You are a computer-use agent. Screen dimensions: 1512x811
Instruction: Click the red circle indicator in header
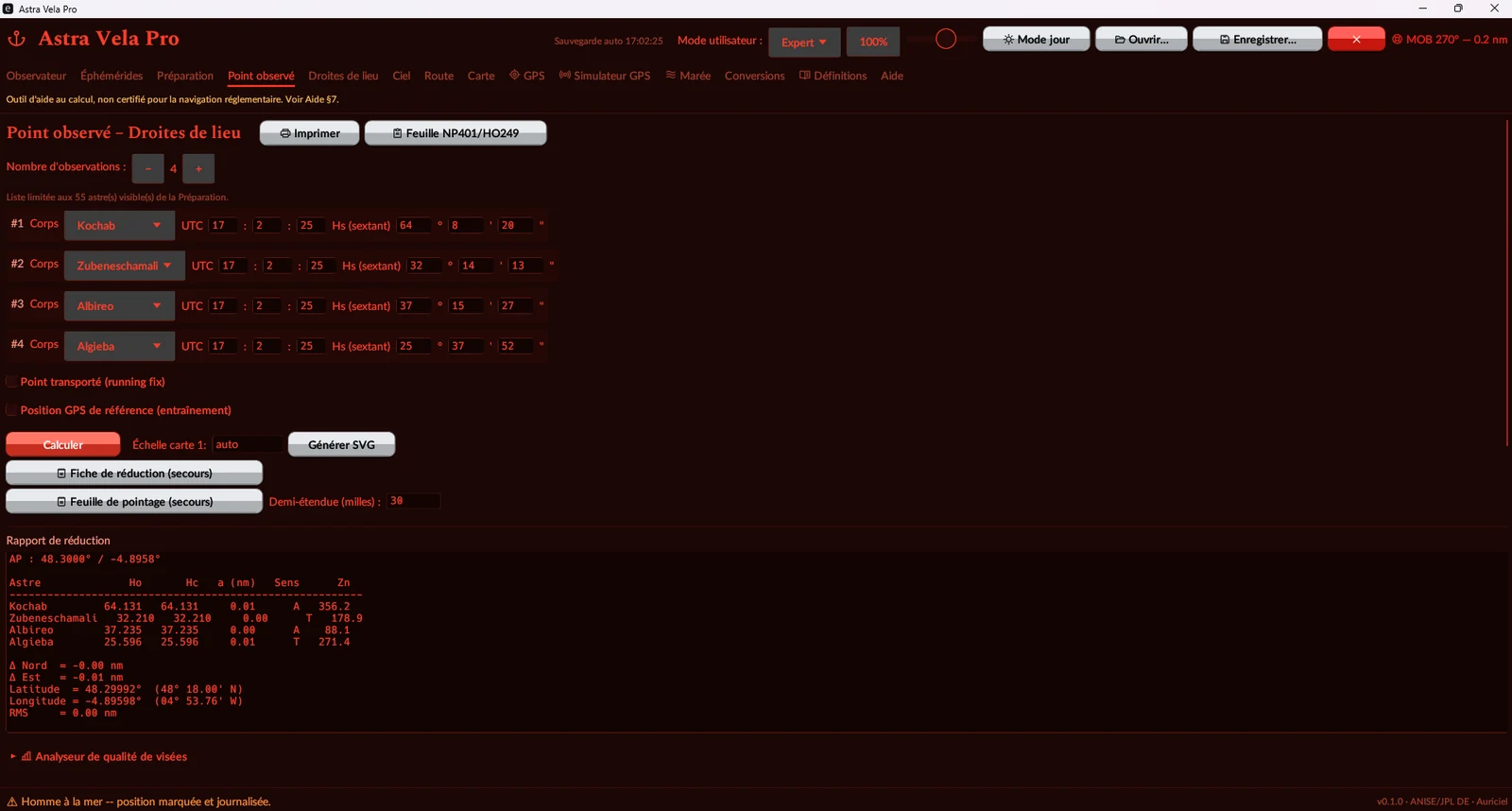[x=946, y=39]
